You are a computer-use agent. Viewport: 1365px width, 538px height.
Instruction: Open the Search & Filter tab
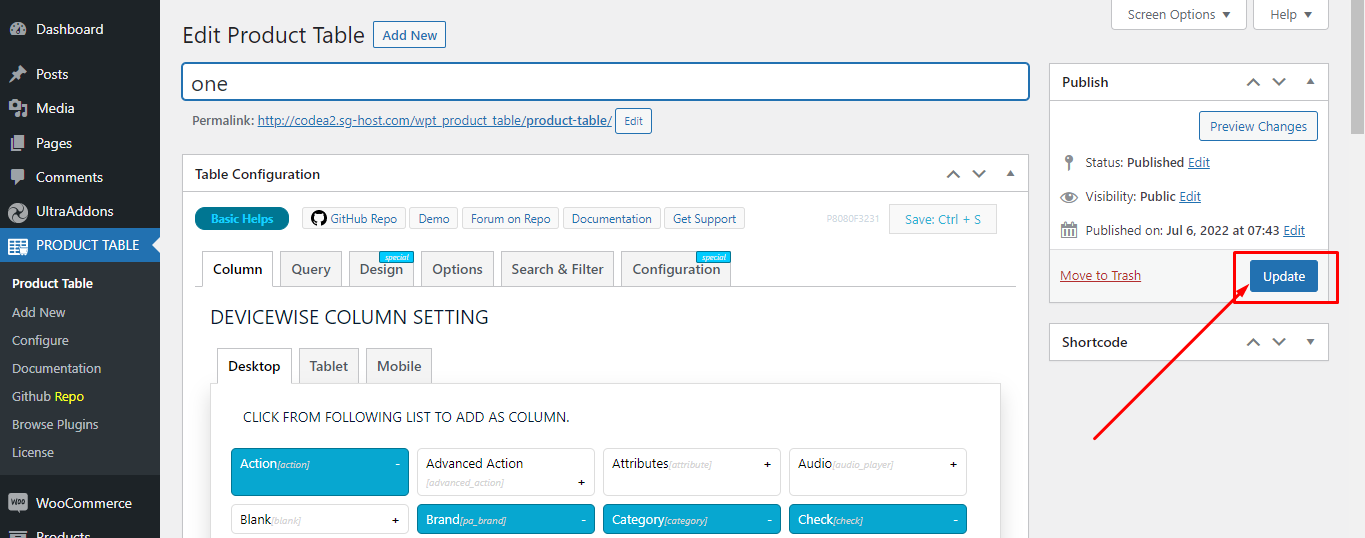click(x=558, y=269)
